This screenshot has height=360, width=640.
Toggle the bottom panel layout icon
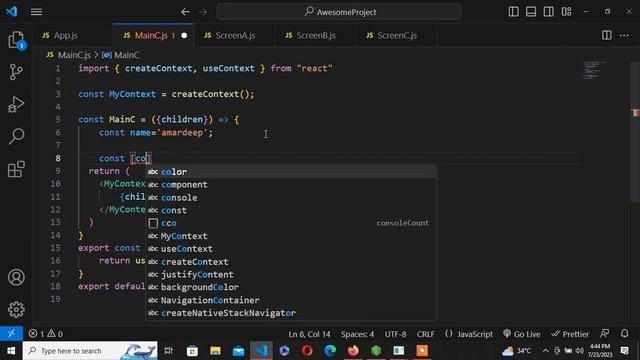[x=531, y=11]
